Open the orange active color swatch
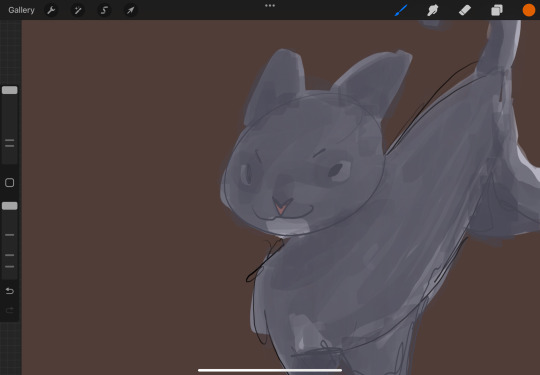Screen dimensions: 540x375 coord(529,10)
